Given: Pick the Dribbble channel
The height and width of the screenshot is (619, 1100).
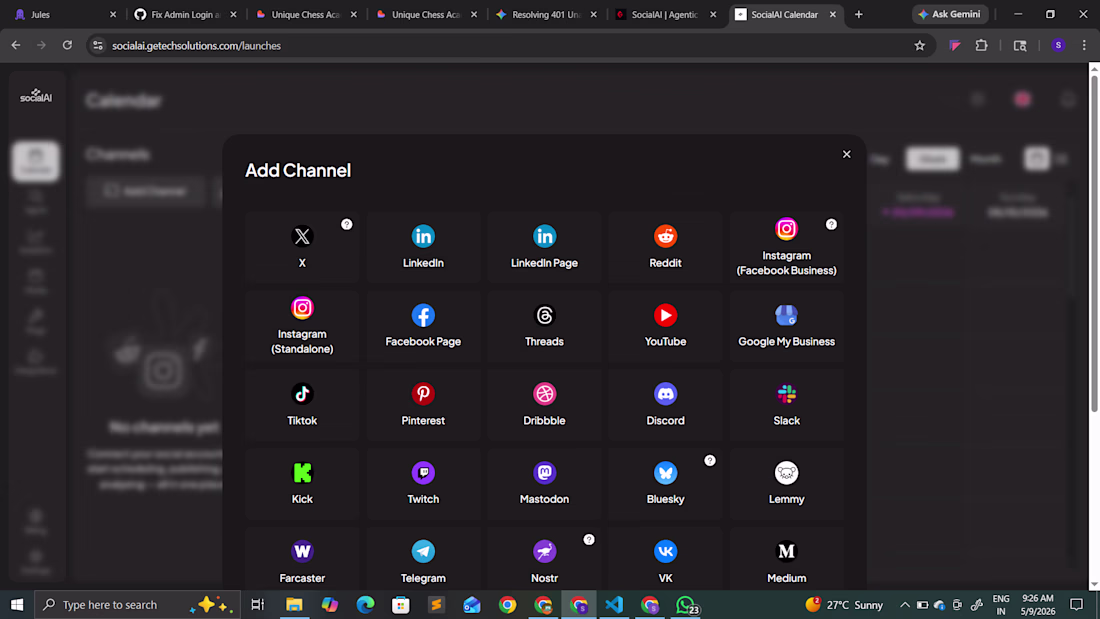Looking at the screenshot, I should click(544, 405).
